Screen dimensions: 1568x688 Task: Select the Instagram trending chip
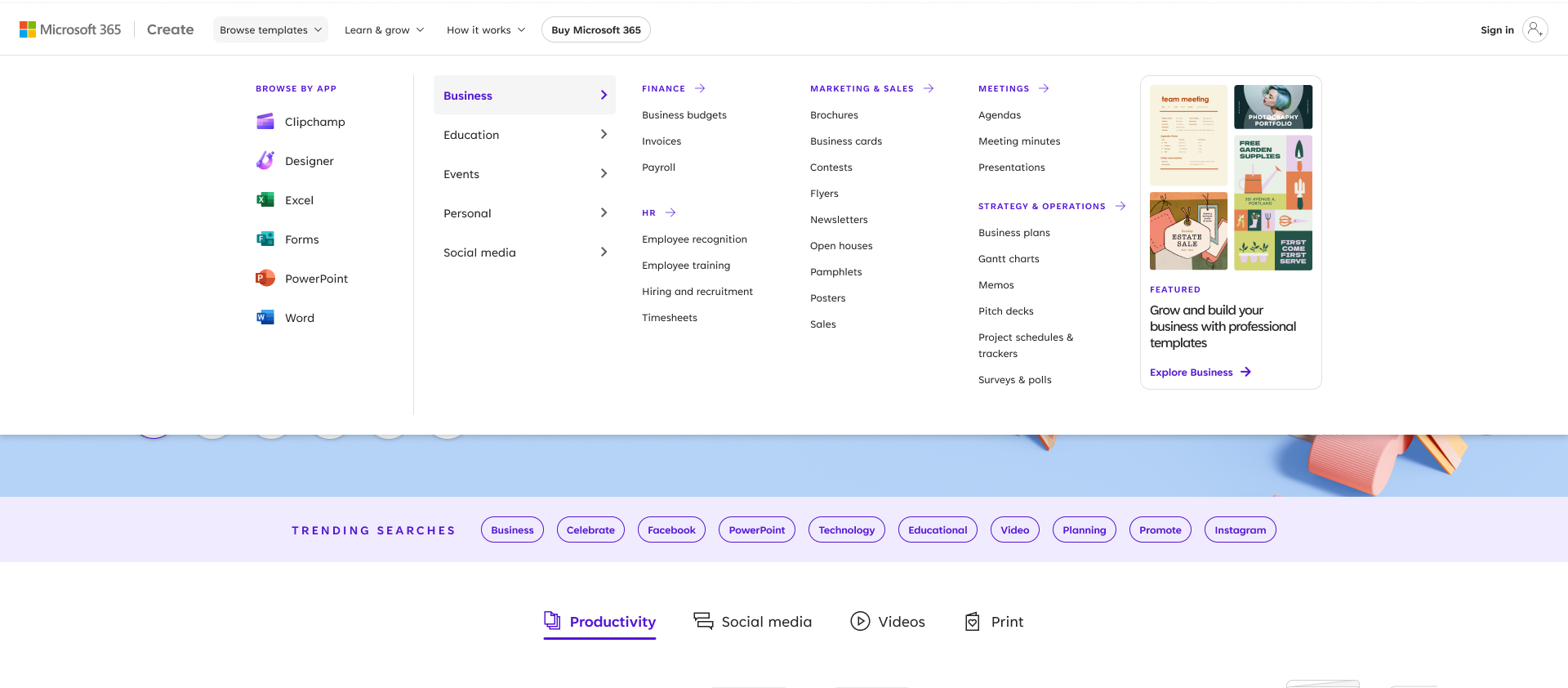coord(1241,529)
